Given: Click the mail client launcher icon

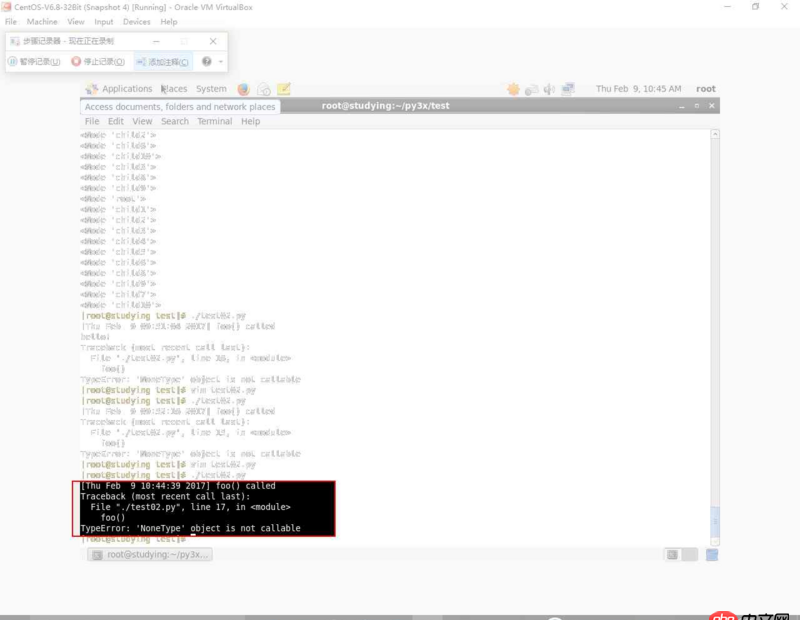Looking at the screenshot, I should click(264, 89).
